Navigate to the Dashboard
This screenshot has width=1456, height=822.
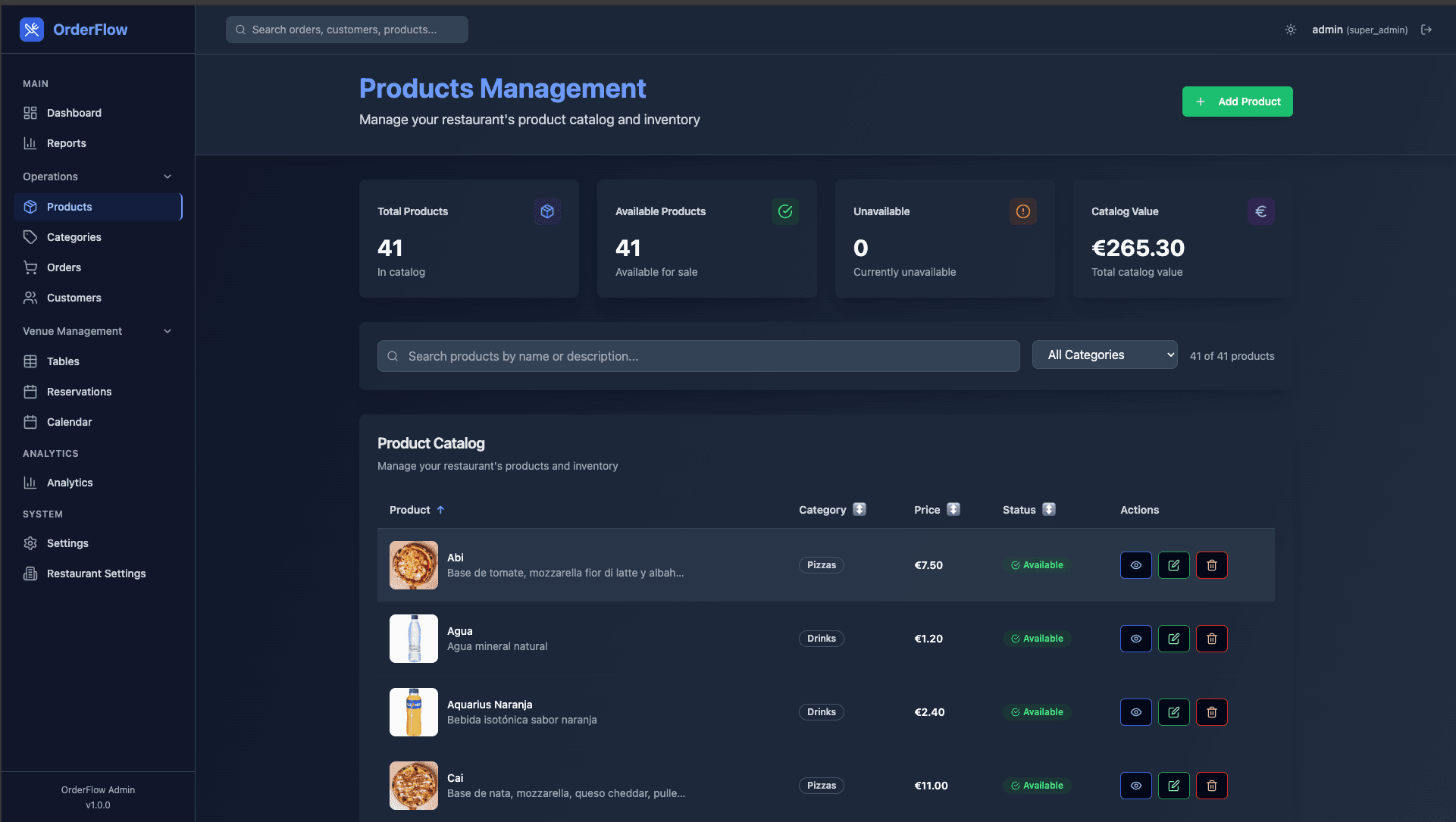pyautogui.click(x=74, y=113)
